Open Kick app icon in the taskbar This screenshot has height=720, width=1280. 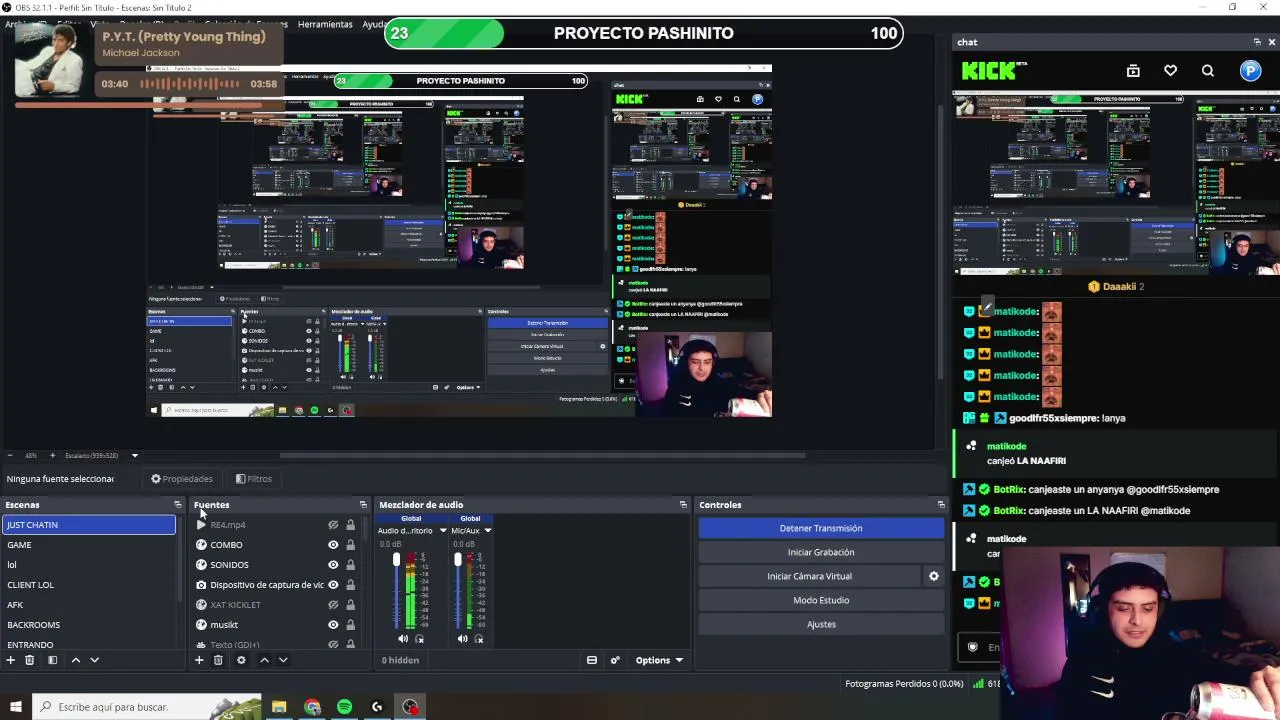coord(377,707)
